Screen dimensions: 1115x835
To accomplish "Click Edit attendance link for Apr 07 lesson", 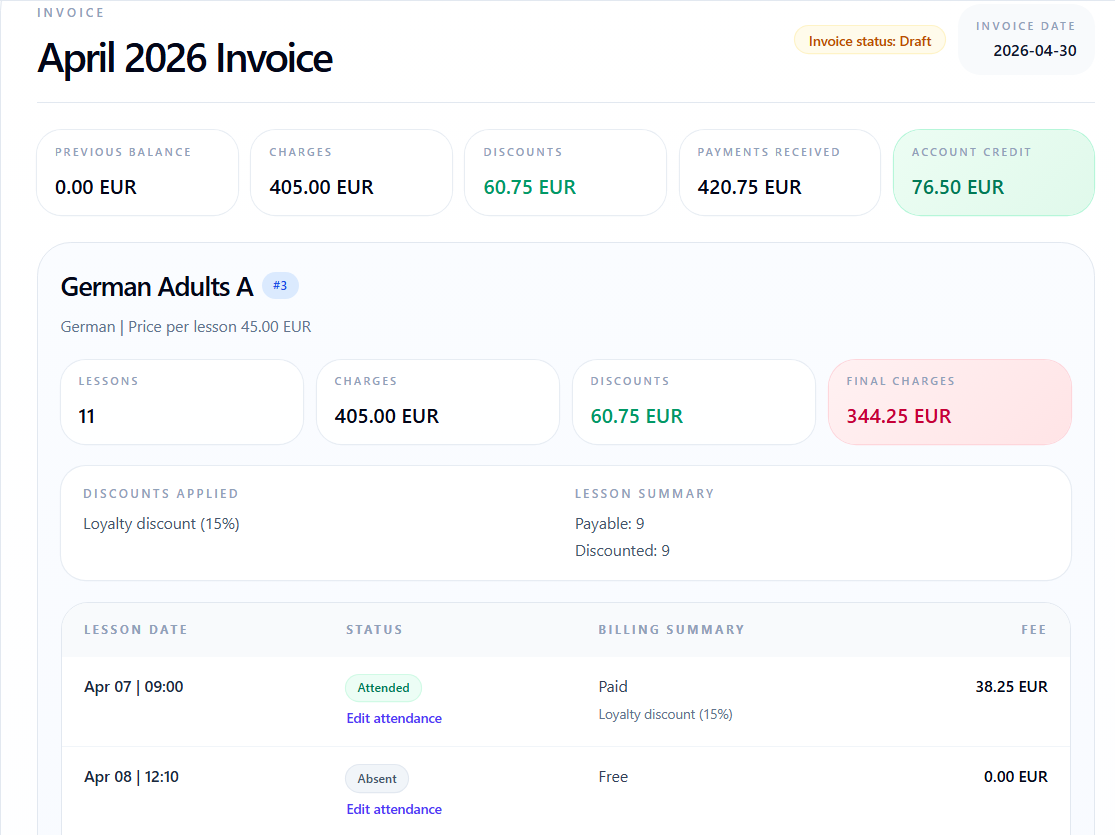I will pos(394,718).
